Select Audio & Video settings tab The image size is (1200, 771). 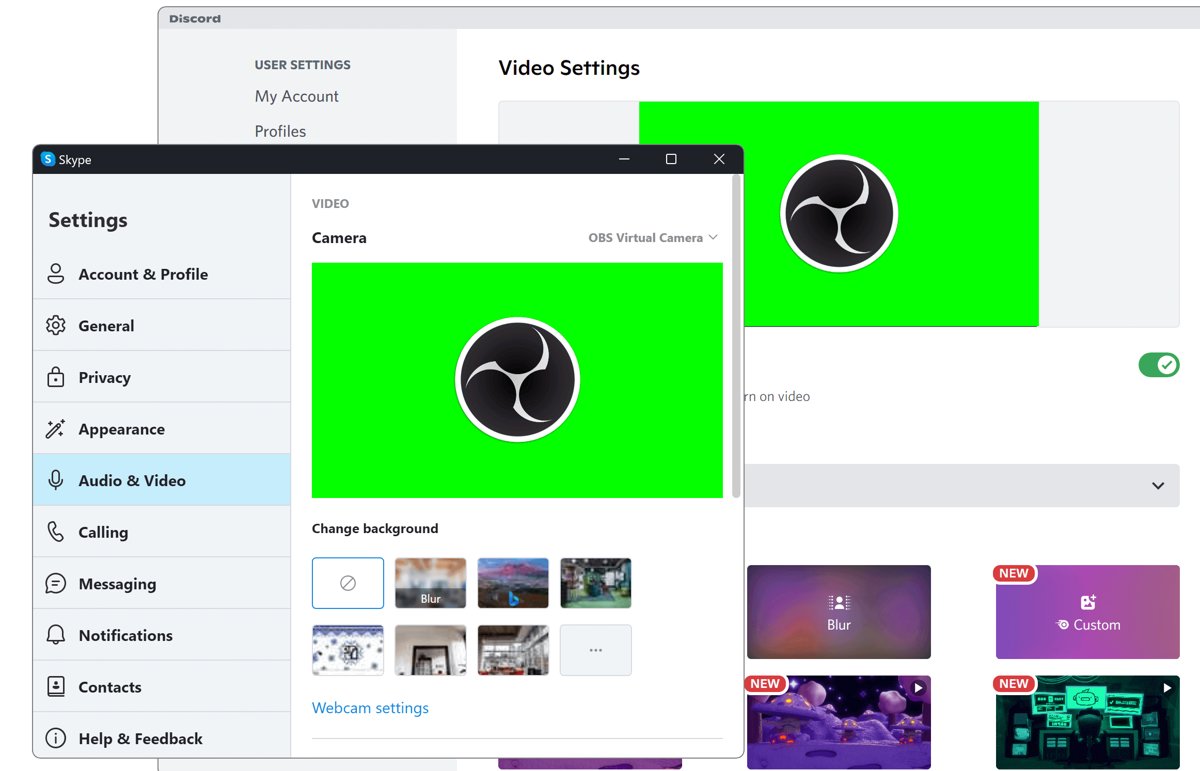pos(162,480)
